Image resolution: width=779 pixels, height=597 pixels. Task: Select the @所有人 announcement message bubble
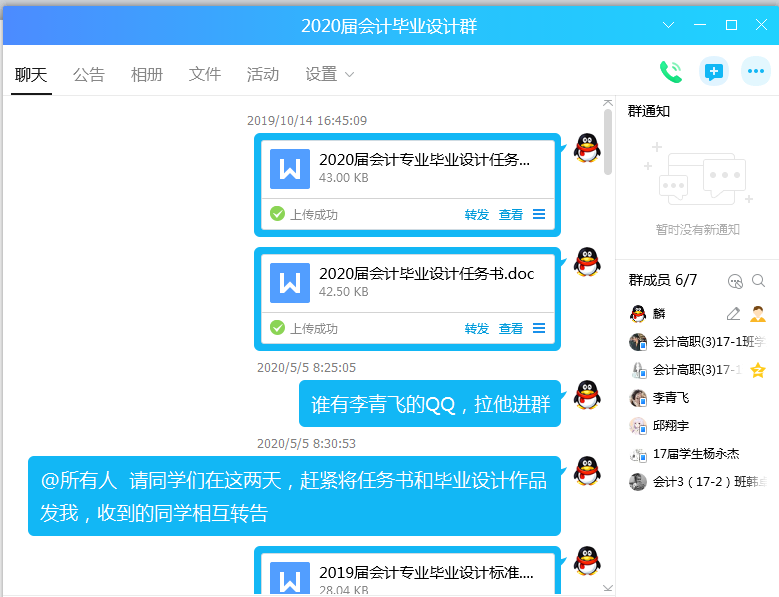point(295,496)
